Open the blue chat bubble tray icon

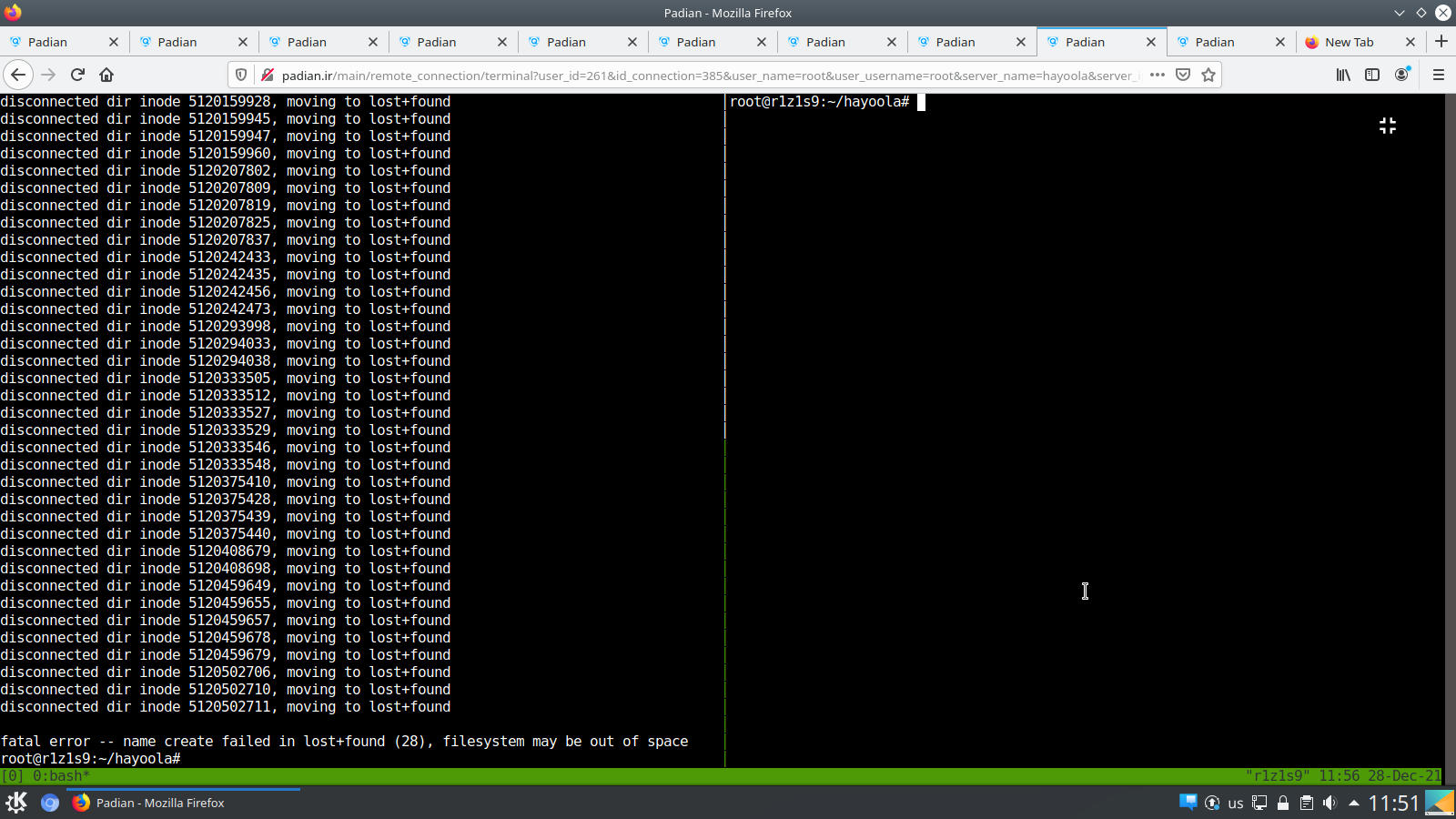tap(1188, 802)
